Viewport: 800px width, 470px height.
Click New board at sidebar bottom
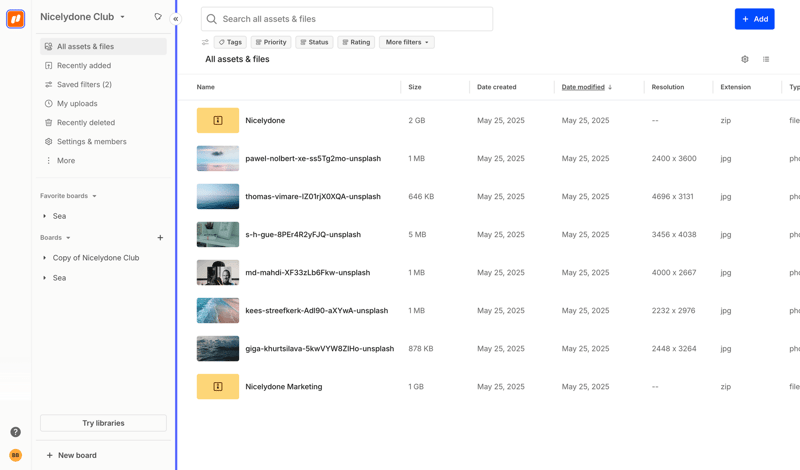71,455
